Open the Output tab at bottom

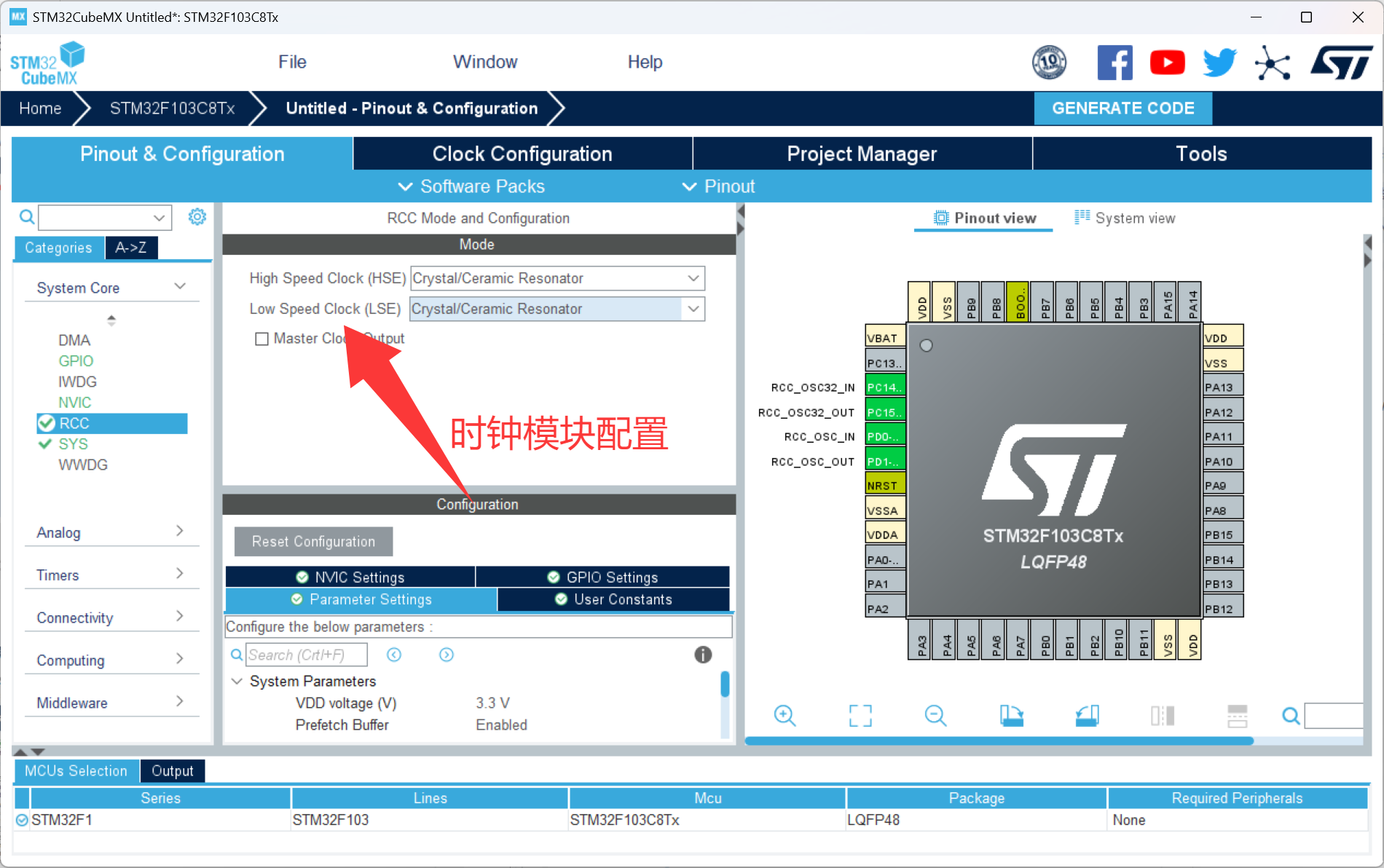[x=173, y=770]
